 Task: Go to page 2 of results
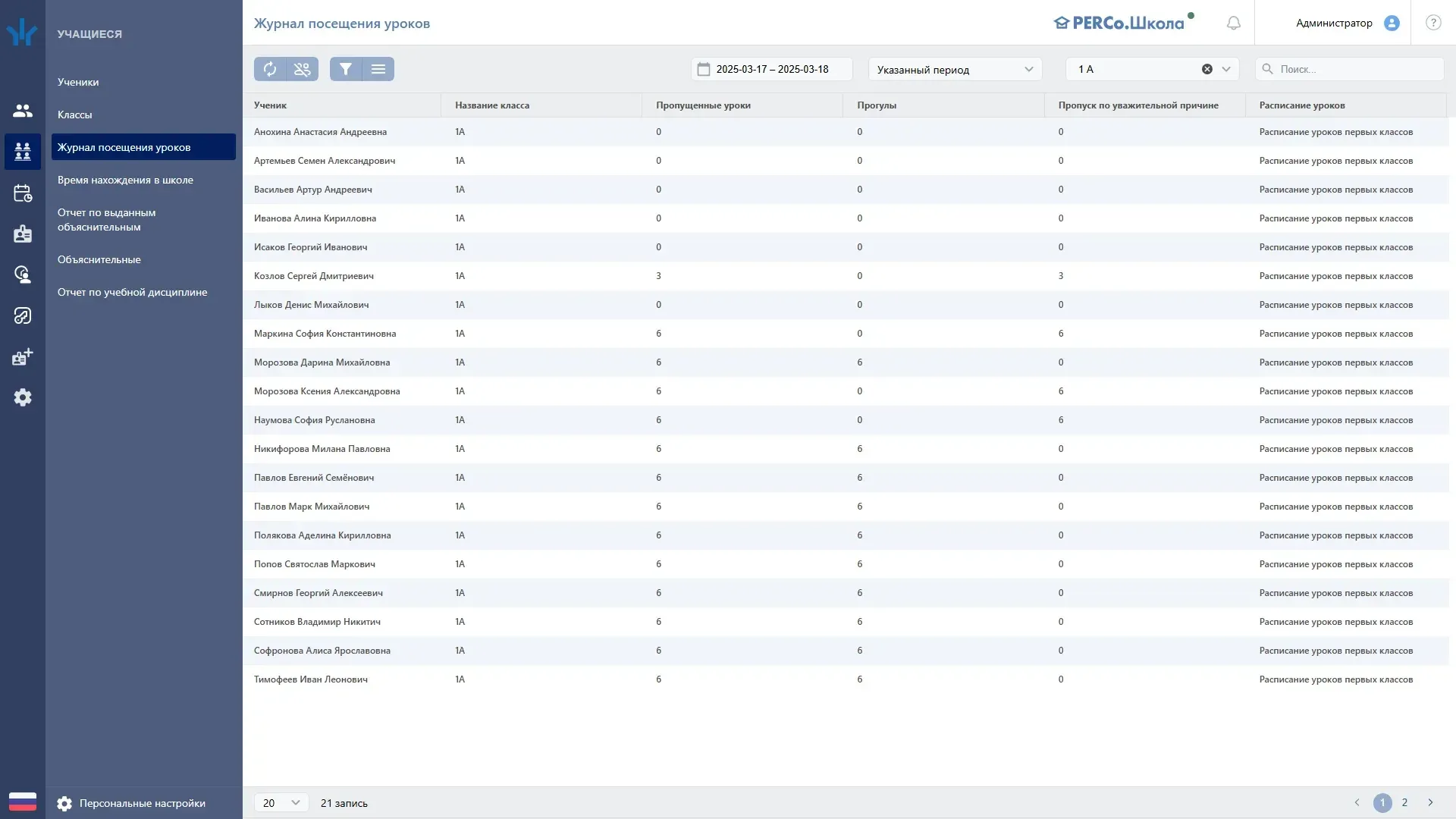(x=1404, y=802)
